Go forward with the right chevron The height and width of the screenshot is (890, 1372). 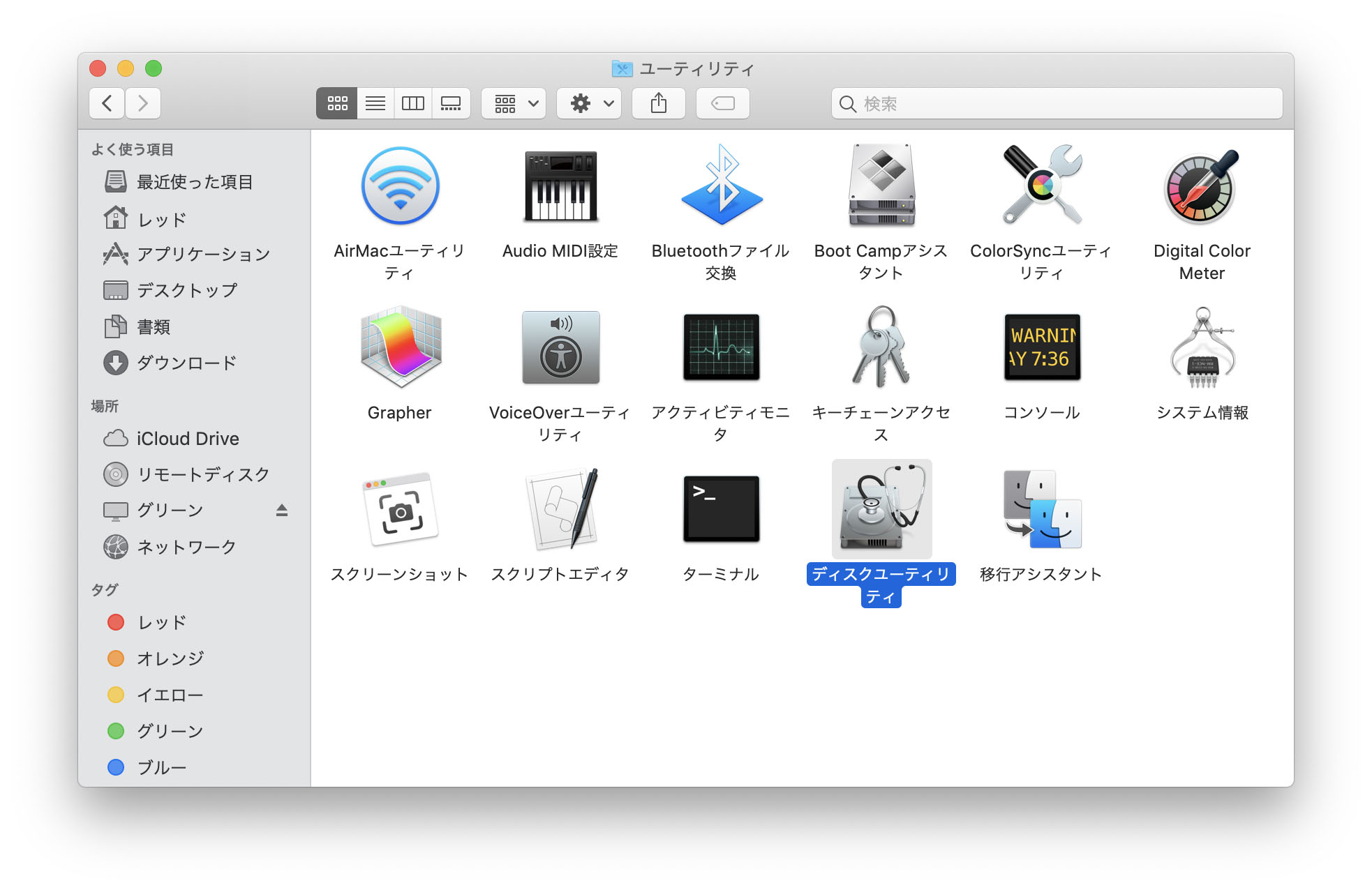[143, 103]
